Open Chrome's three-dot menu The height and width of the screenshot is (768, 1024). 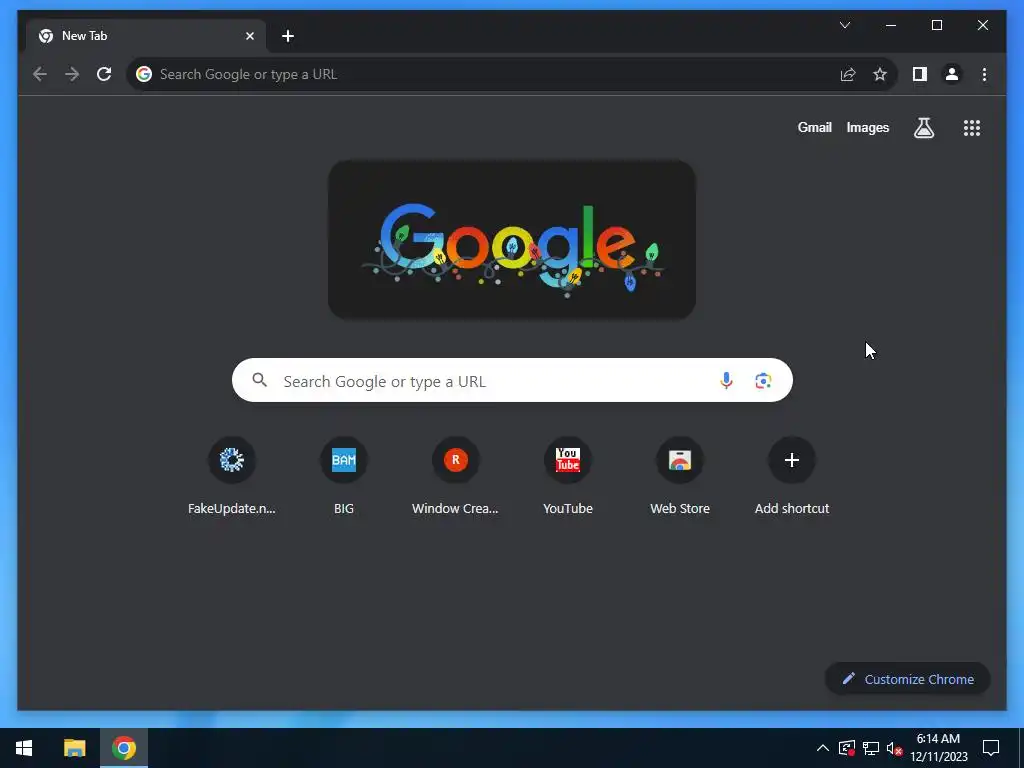984,74
